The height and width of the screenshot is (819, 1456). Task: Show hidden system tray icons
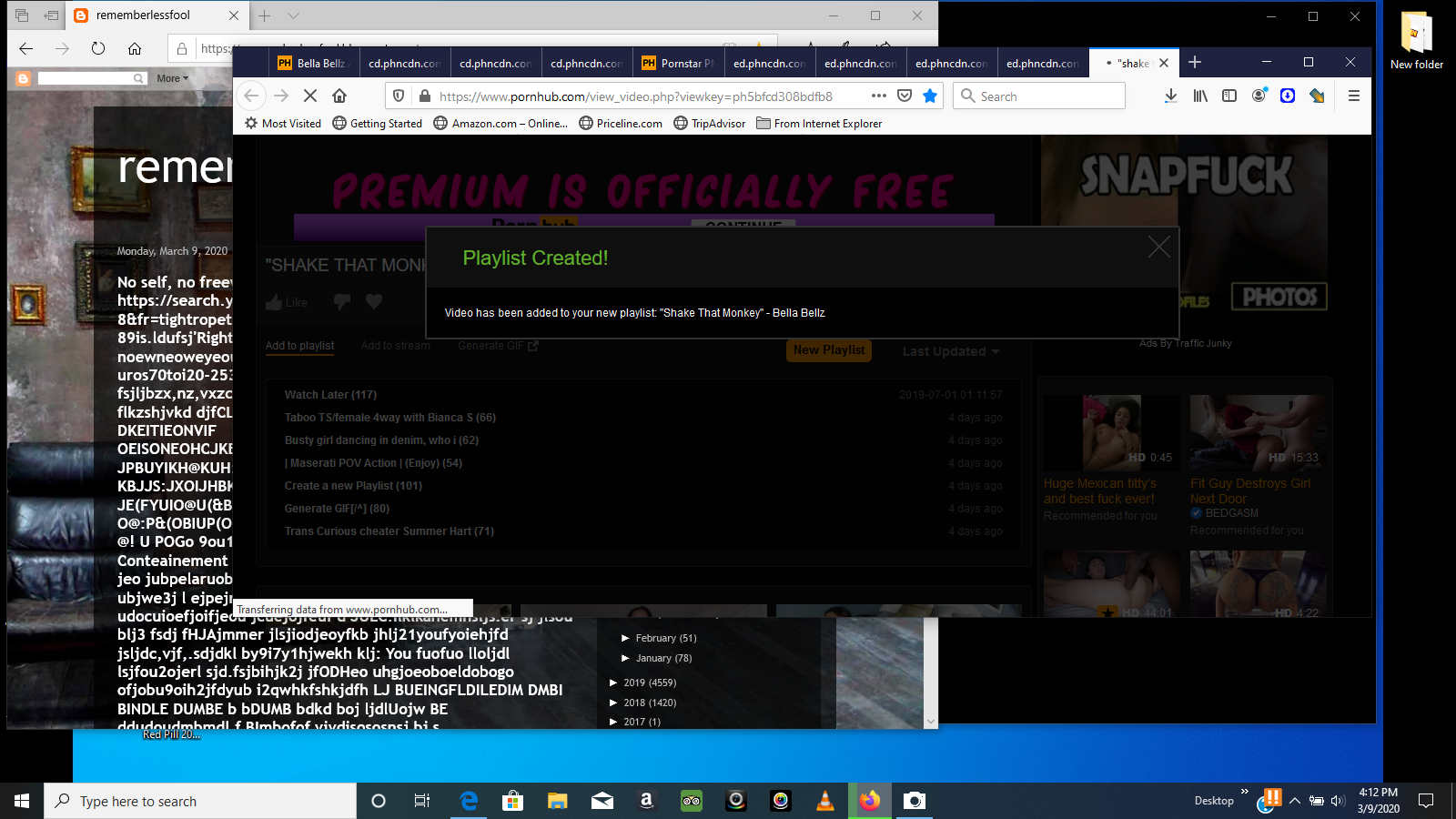(x=1295, y=801)
